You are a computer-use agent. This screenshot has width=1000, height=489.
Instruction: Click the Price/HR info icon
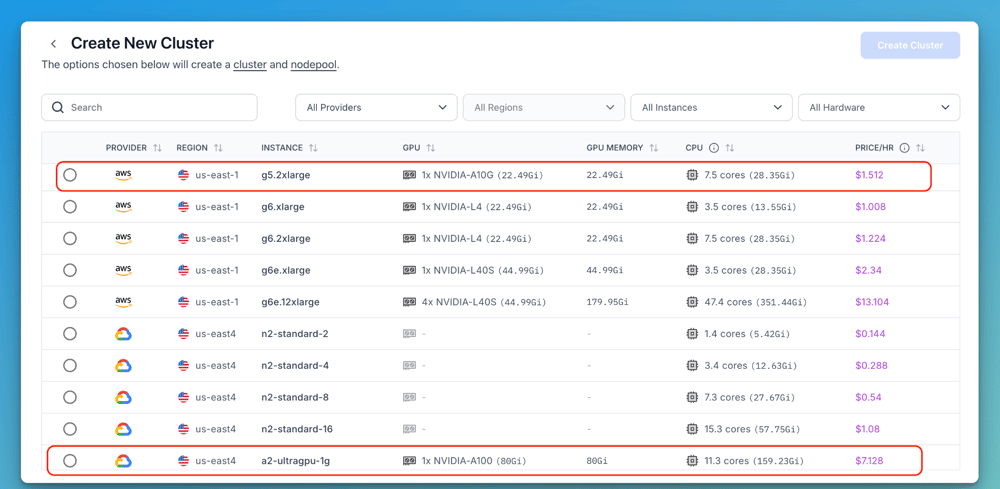point(904,148)
